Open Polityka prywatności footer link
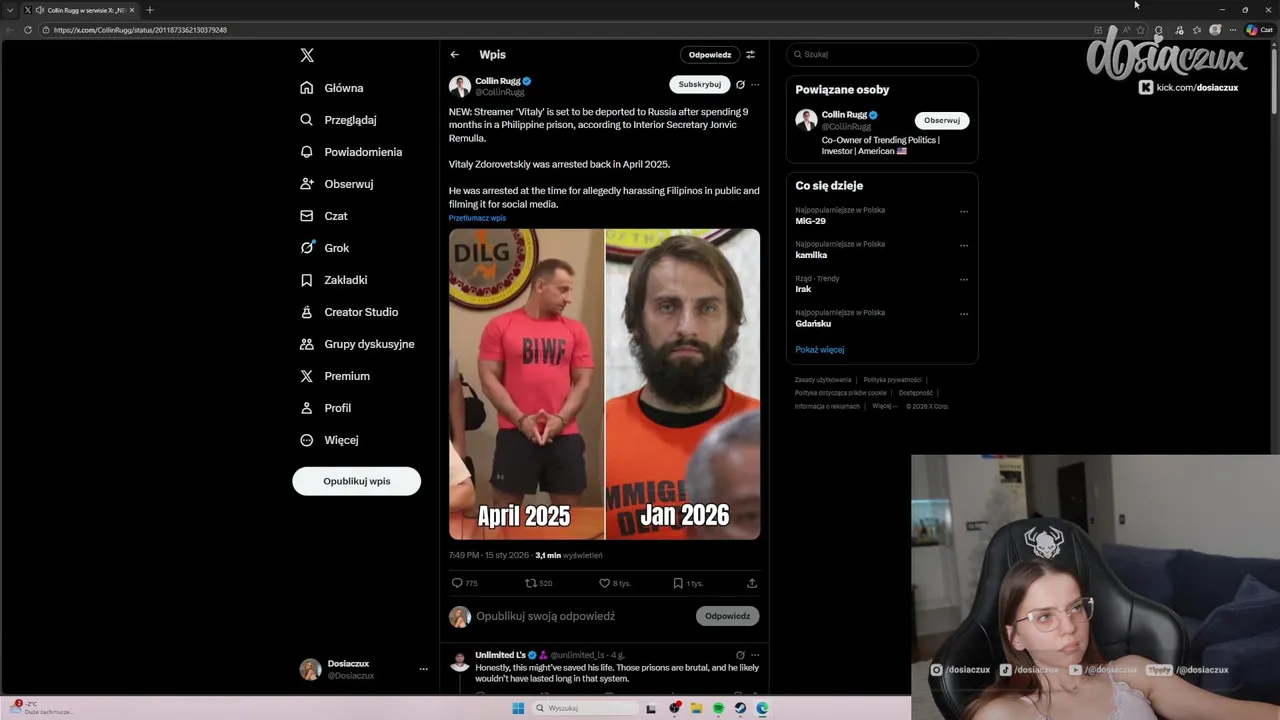The image size is (1280, 720). (892, 380)
